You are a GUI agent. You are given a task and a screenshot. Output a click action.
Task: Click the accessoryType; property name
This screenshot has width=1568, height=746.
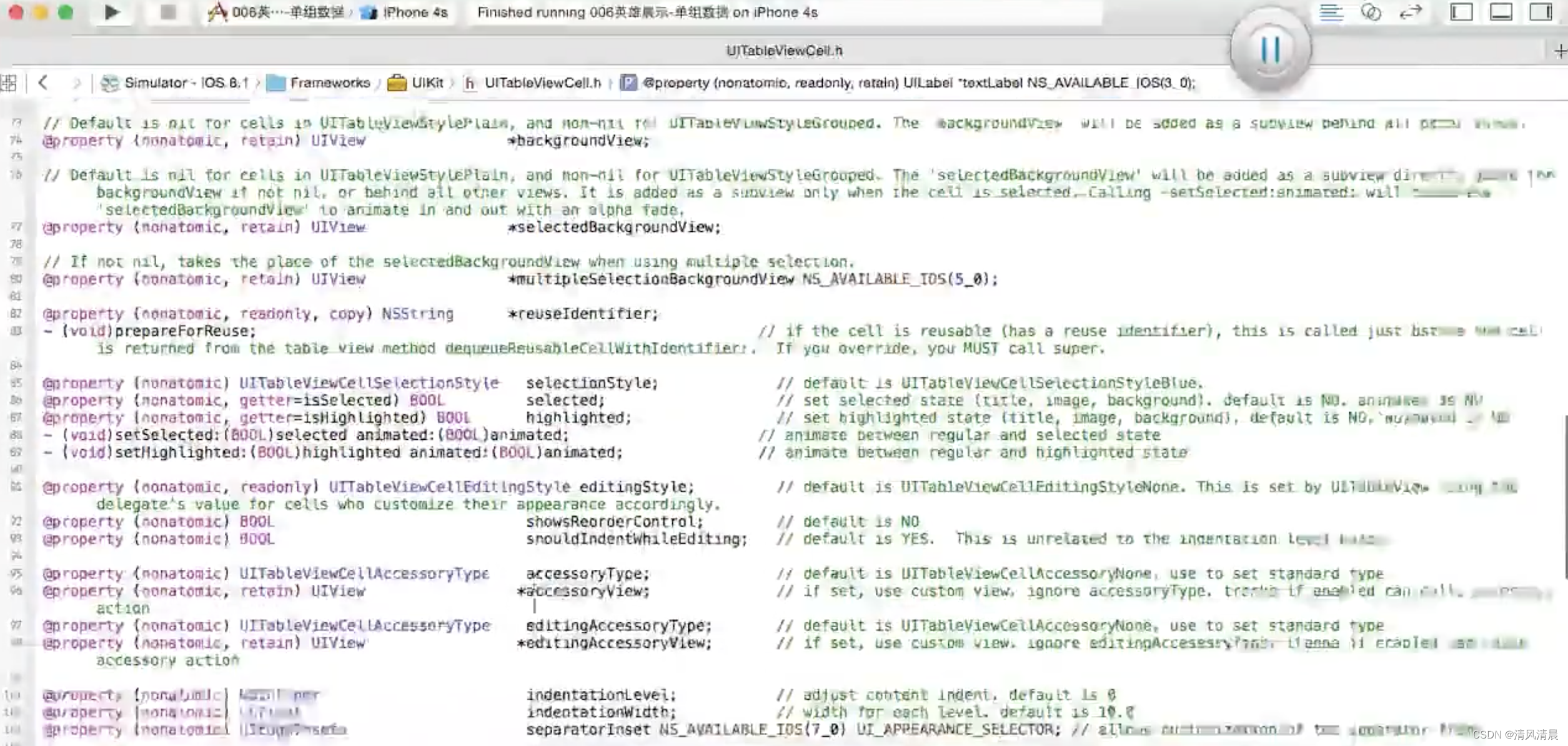click(588, 574)
